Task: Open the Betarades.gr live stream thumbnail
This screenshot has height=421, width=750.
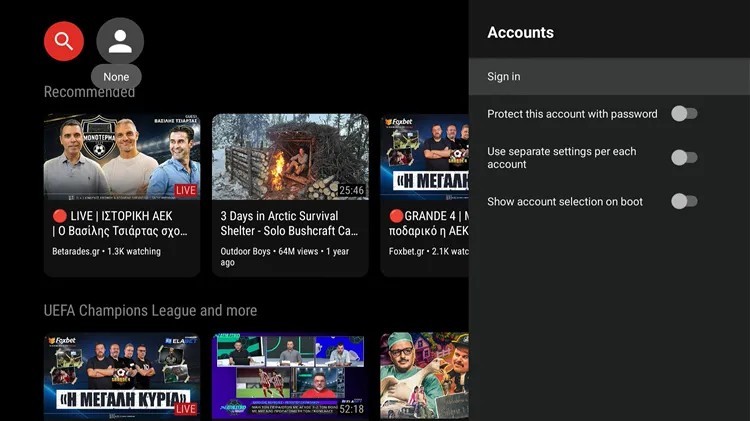Action: 122,157
